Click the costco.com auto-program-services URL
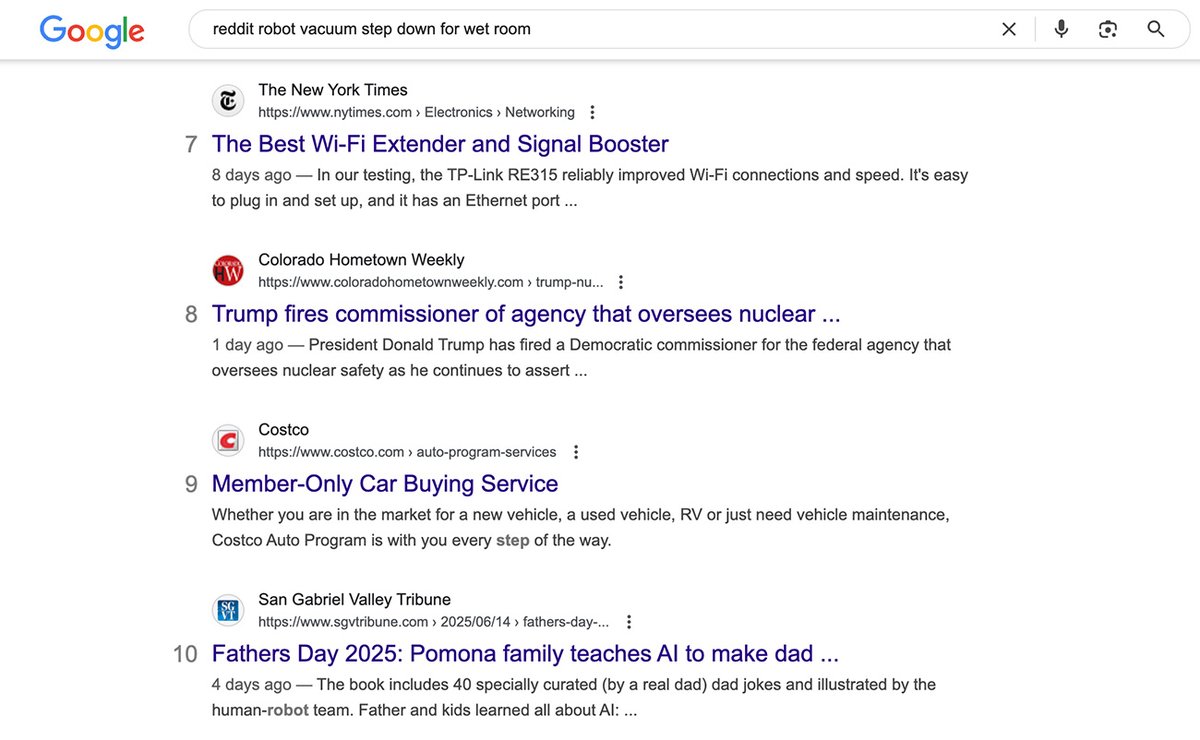Image resolution: width=1200 pixels, height=740 pixels. point(407,452)
